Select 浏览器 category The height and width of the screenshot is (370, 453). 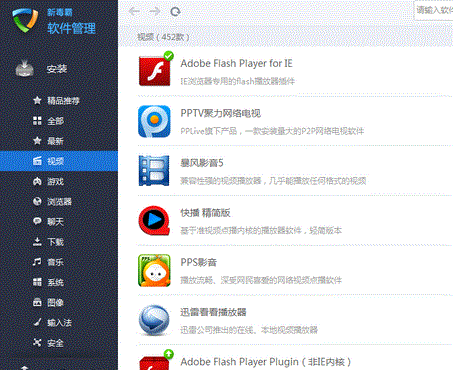point(59,201)
